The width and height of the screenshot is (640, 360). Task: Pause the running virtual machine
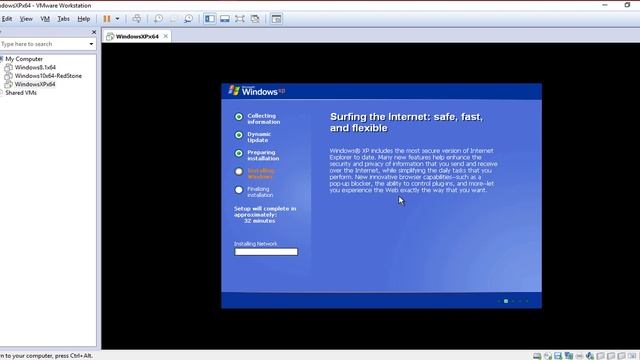(107, 19)
